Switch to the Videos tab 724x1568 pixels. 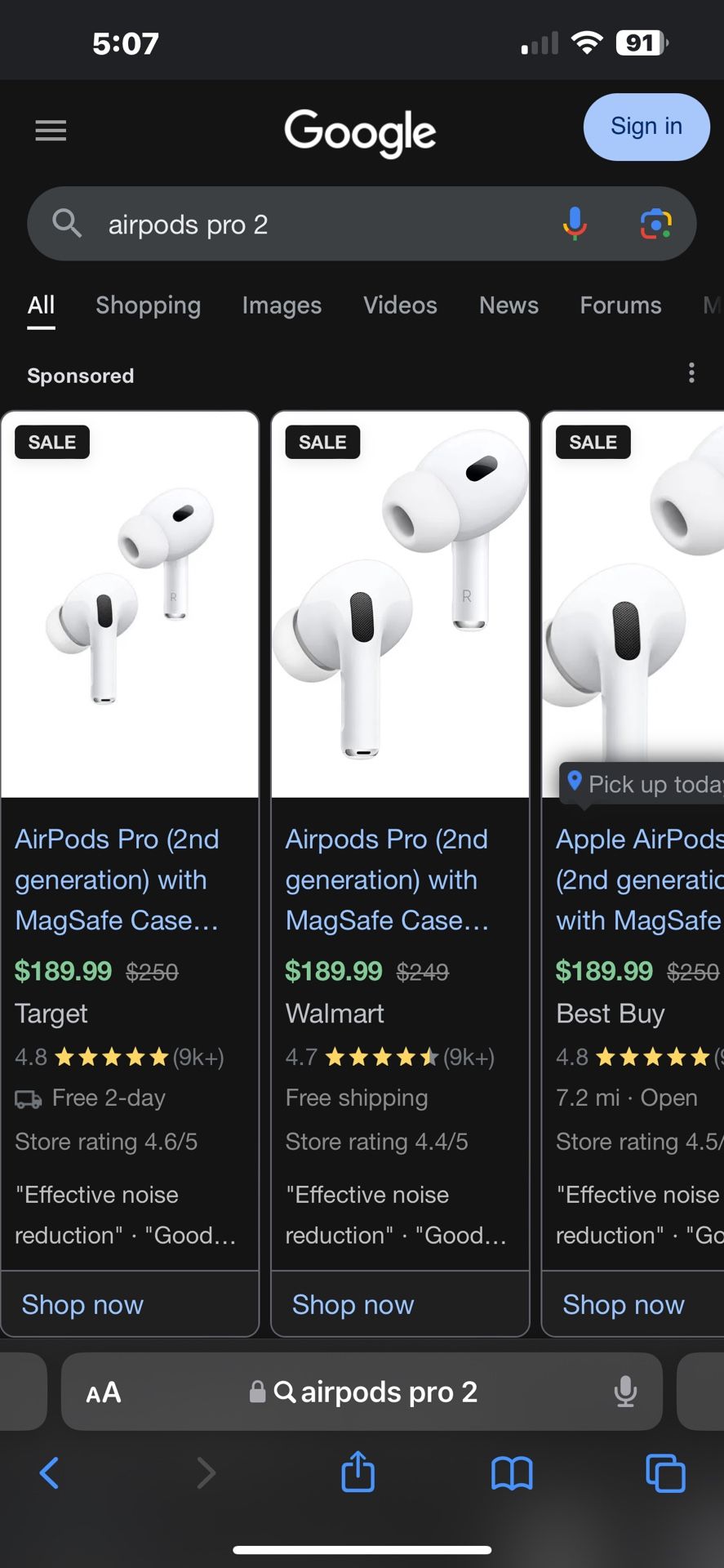400,305
